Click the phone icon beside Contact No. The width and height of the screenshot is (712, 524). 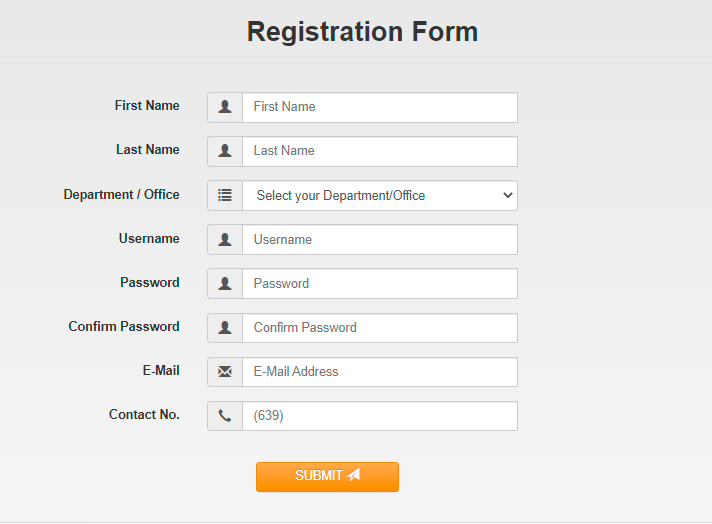click(x=225, y=415)
